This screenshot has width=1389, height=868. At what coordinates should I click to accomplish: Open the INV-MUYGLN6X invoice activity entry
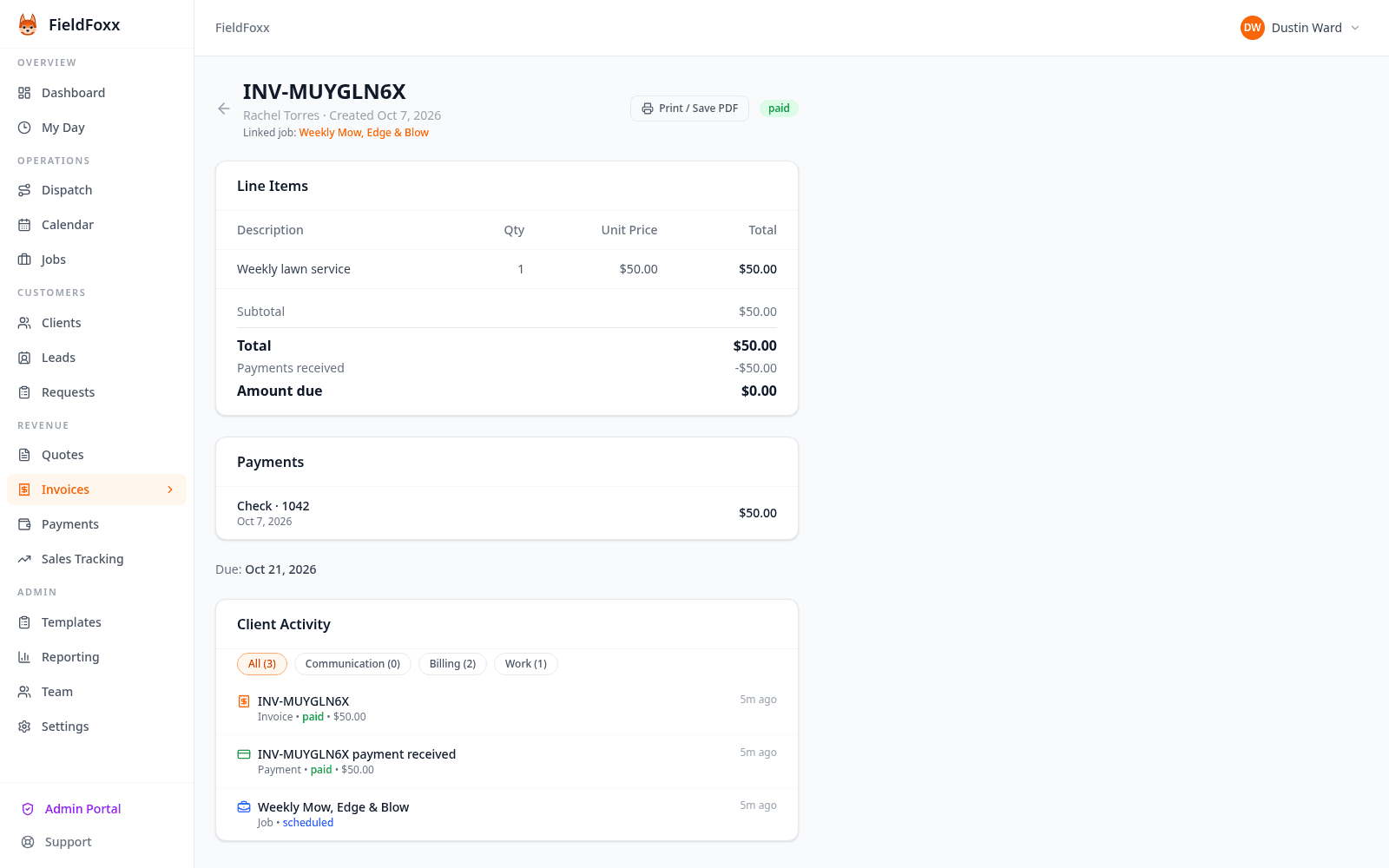507,708
